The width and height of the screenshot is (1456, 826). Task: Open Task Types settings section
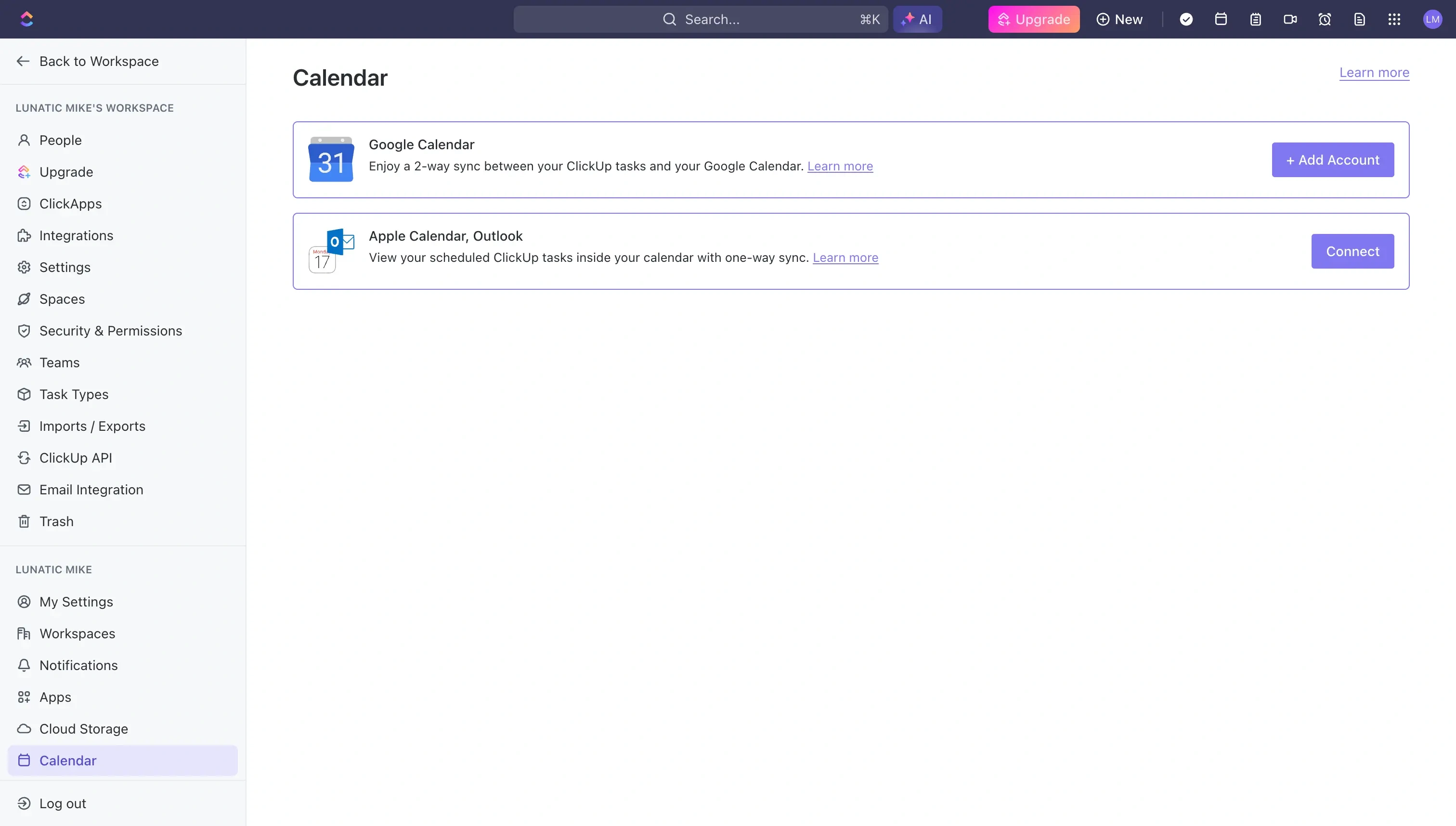[x=73, y=395]
